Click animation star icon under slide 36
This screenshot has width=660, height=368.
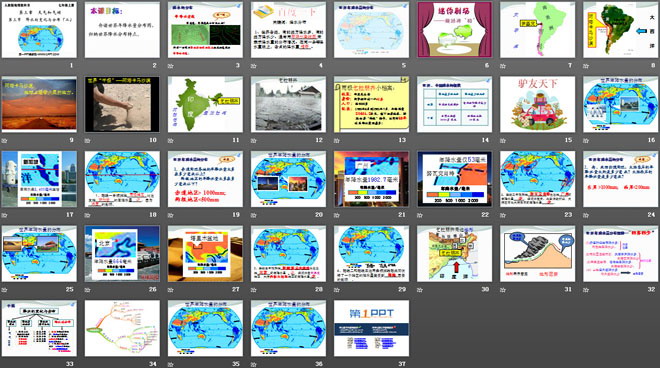pos(253,364)
